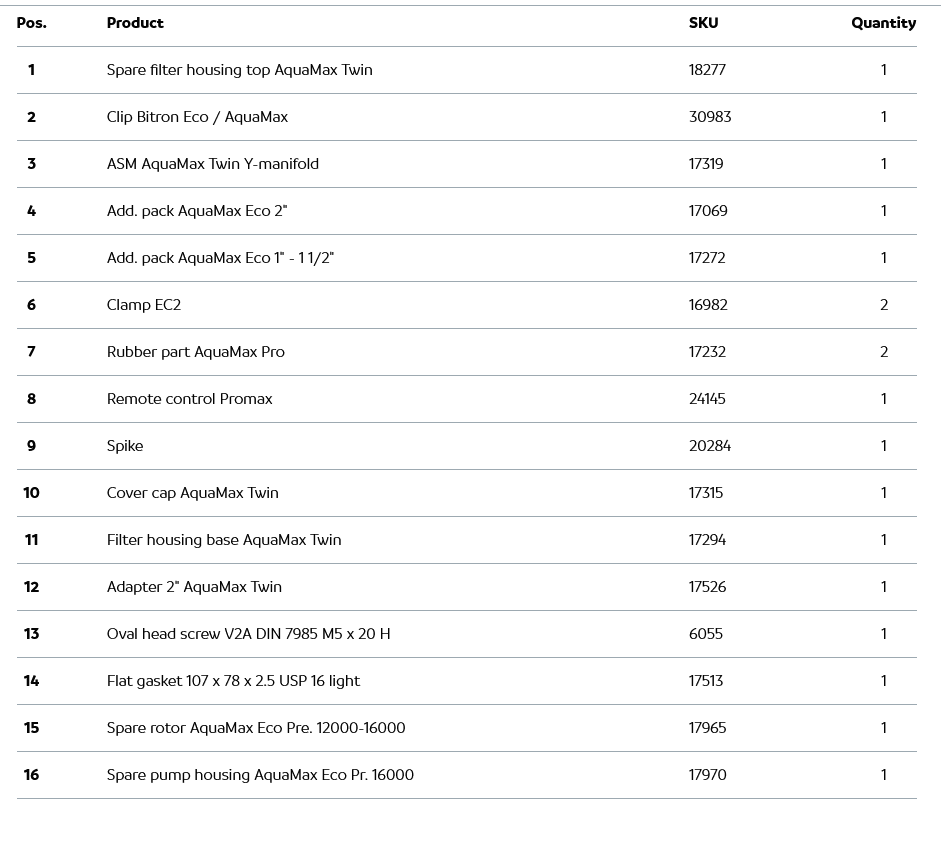Click SKU number 17272

tap(707, 258)
